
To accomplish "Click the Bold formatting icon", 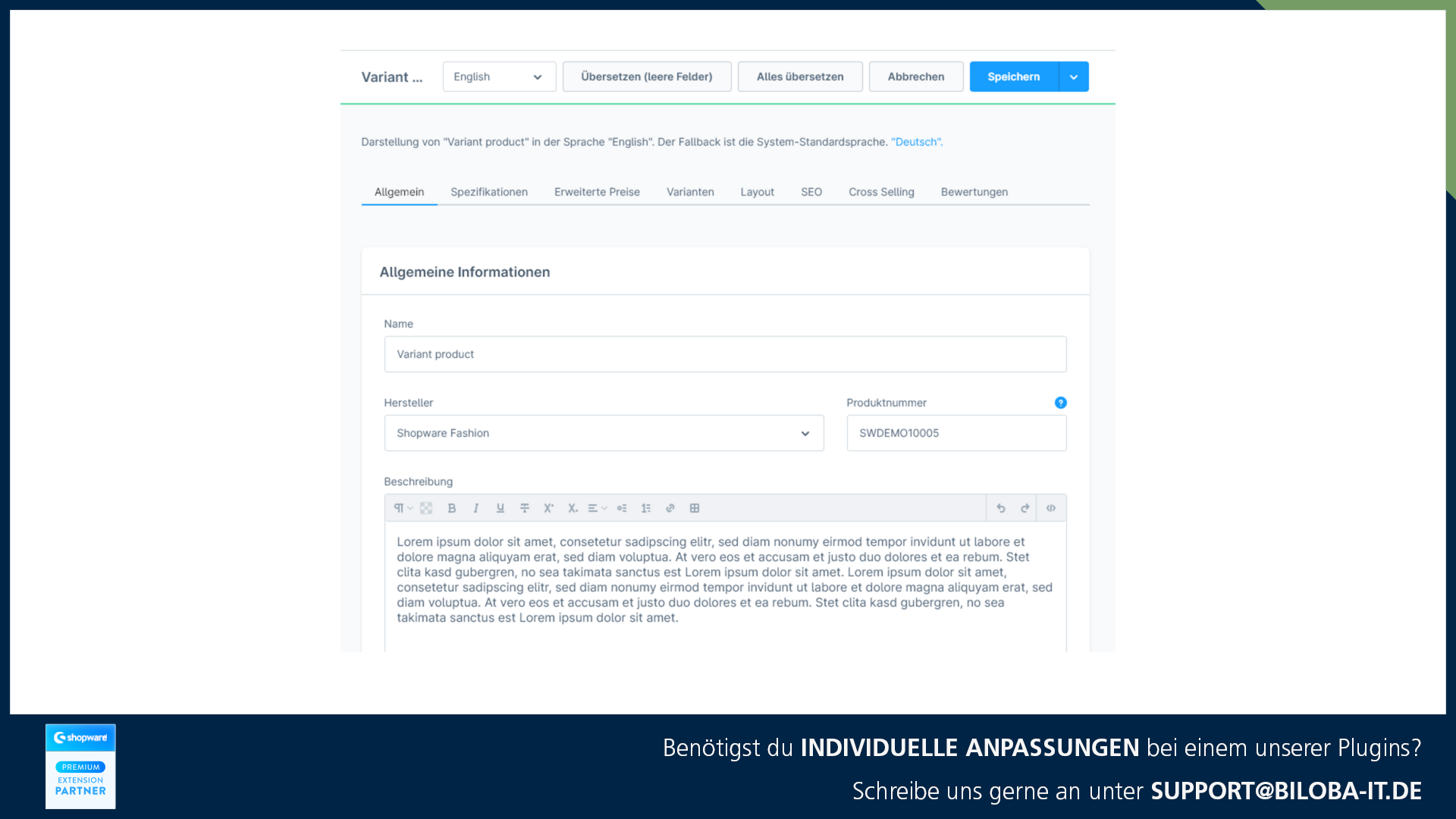I will click(x=451, y=508).
